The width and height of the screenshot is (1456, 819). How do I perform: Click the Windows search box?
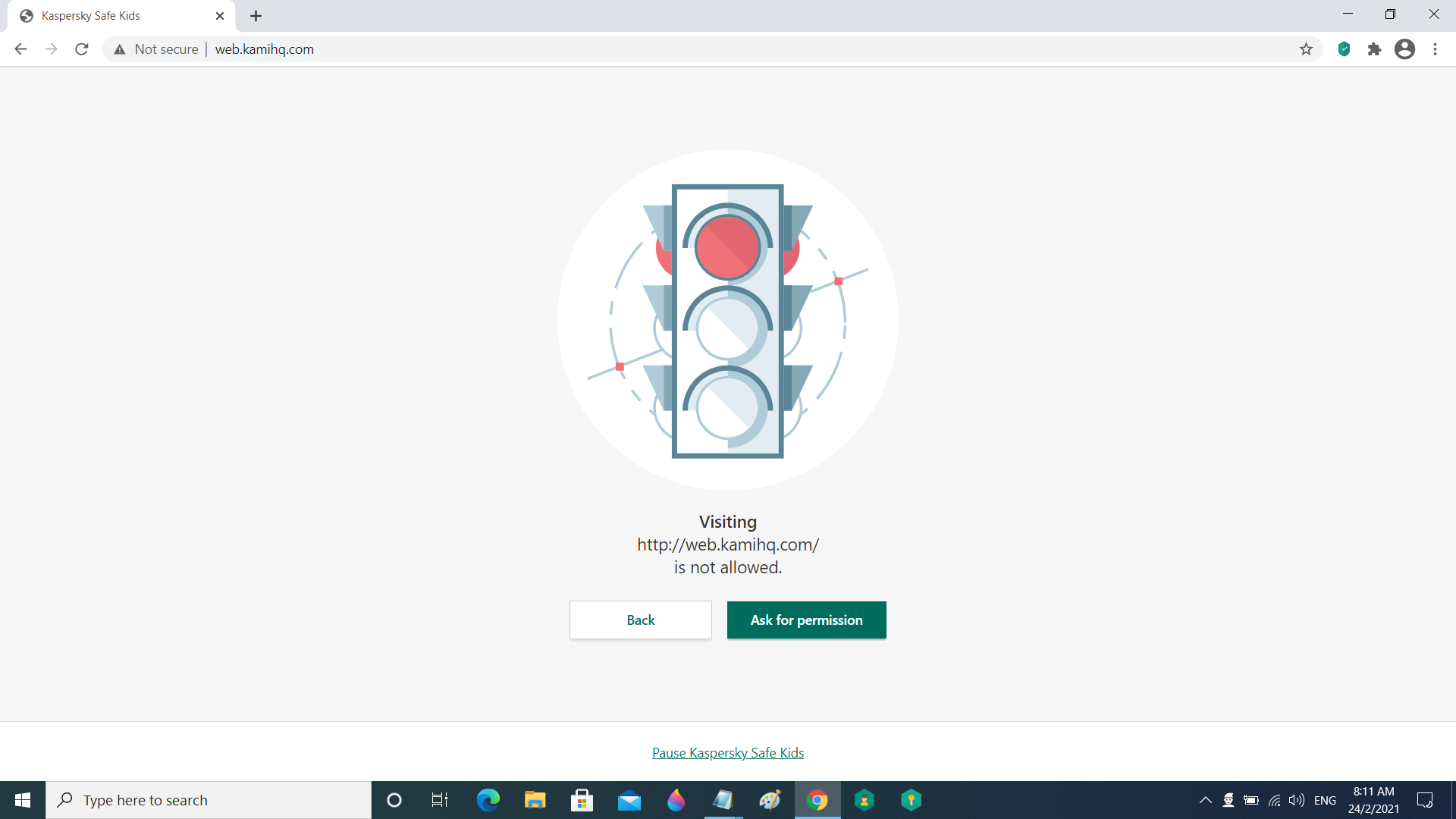tap(209, 800)
